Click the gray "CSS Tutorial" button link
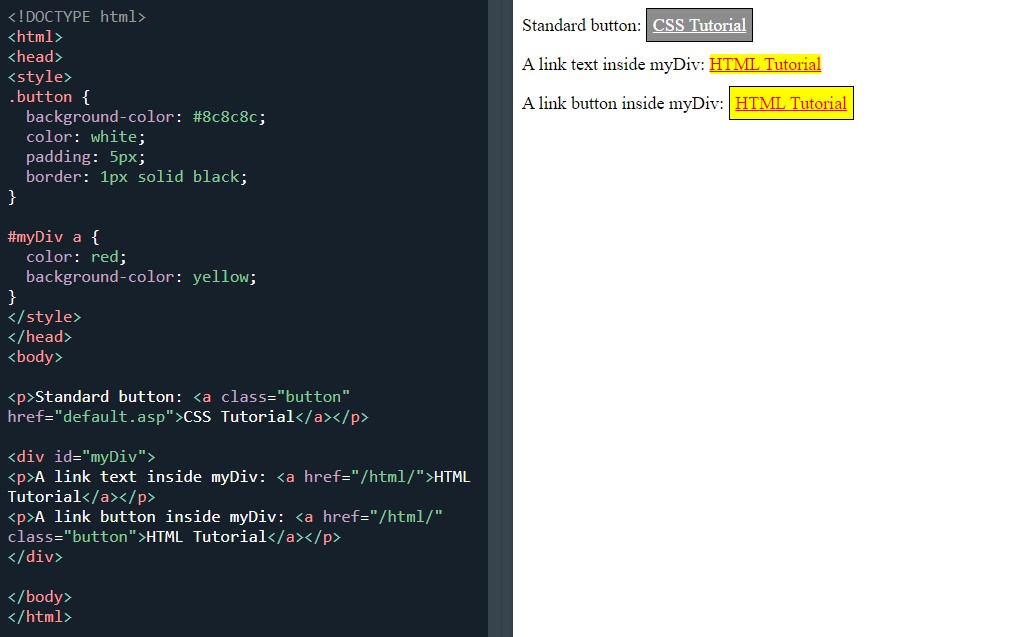Screen dimensions: 1012x637 pos(699,26)
